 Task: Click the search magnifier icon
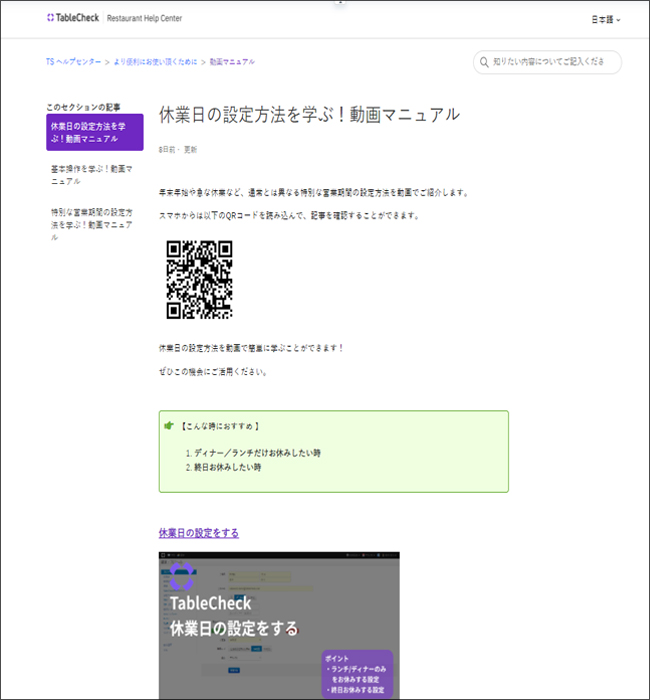(x=484, y=62)
